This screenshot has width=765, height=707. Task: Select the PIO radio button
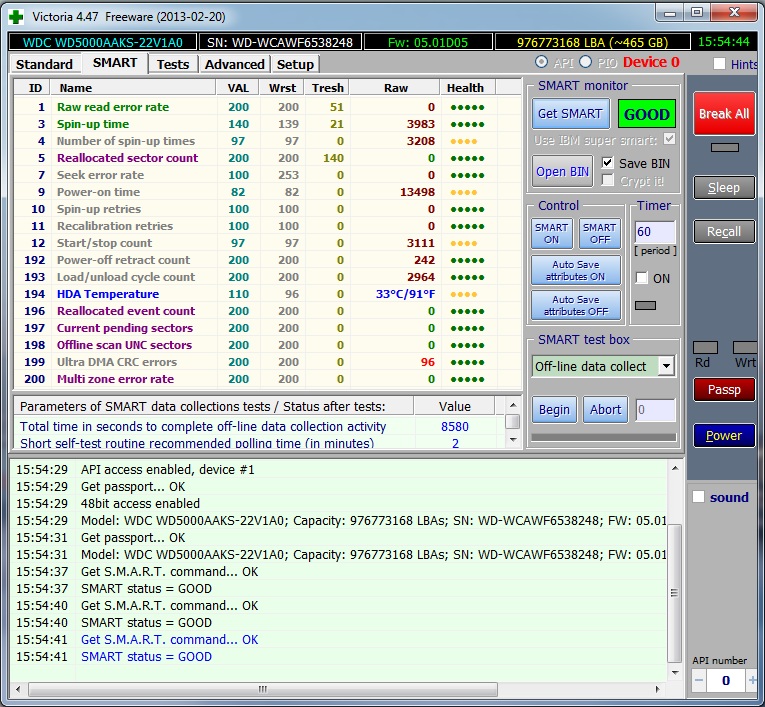(x=585, y=62)
